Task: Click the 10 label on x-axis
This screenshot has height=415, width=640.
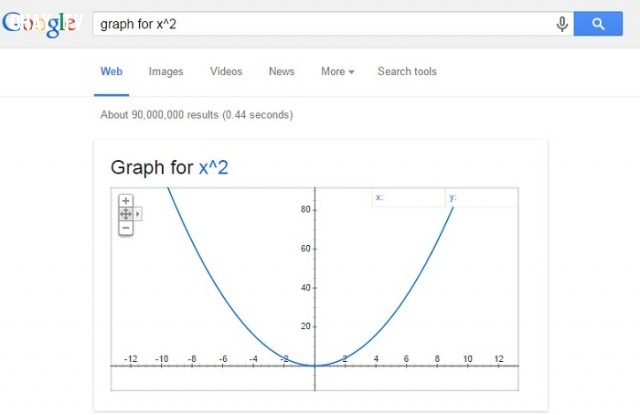Action: [468, 359]
